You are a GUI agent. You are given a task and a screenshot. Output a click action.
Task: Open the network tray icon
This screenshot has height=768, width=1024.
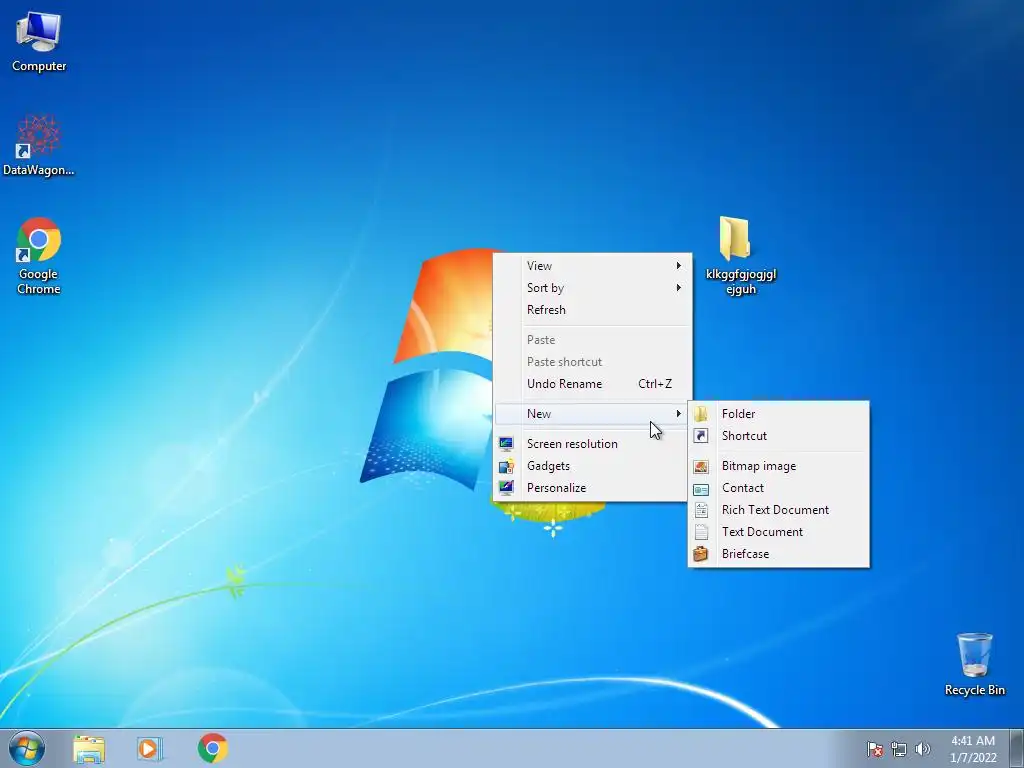click(x=899, y=749)
